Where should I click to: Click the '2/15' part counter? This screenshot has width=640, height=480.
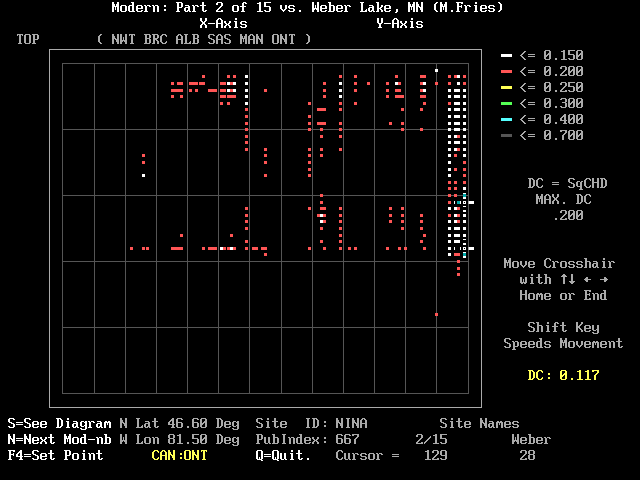[x=431, y=440]
